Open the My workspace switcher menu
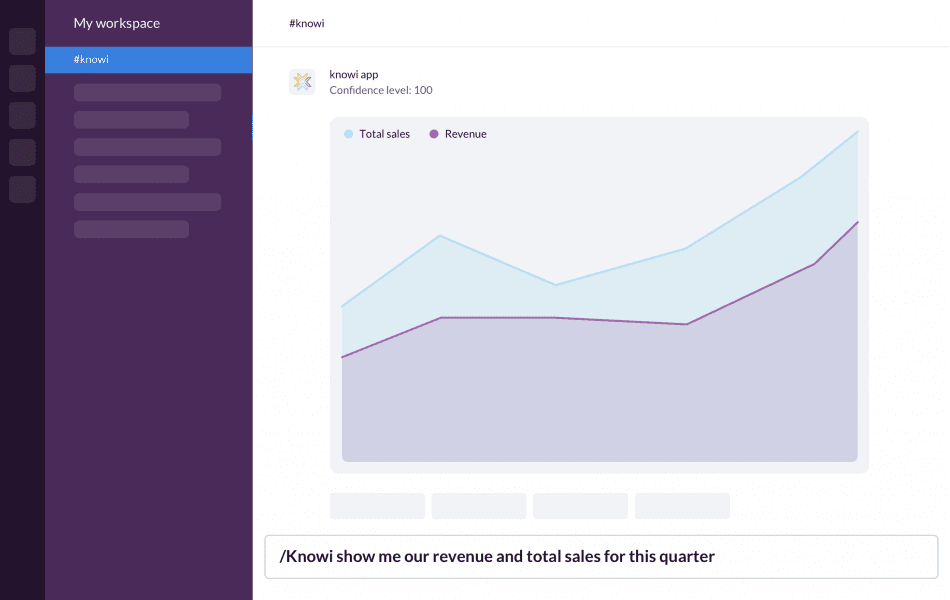950x600 pixels. click(x=115, y=23)
